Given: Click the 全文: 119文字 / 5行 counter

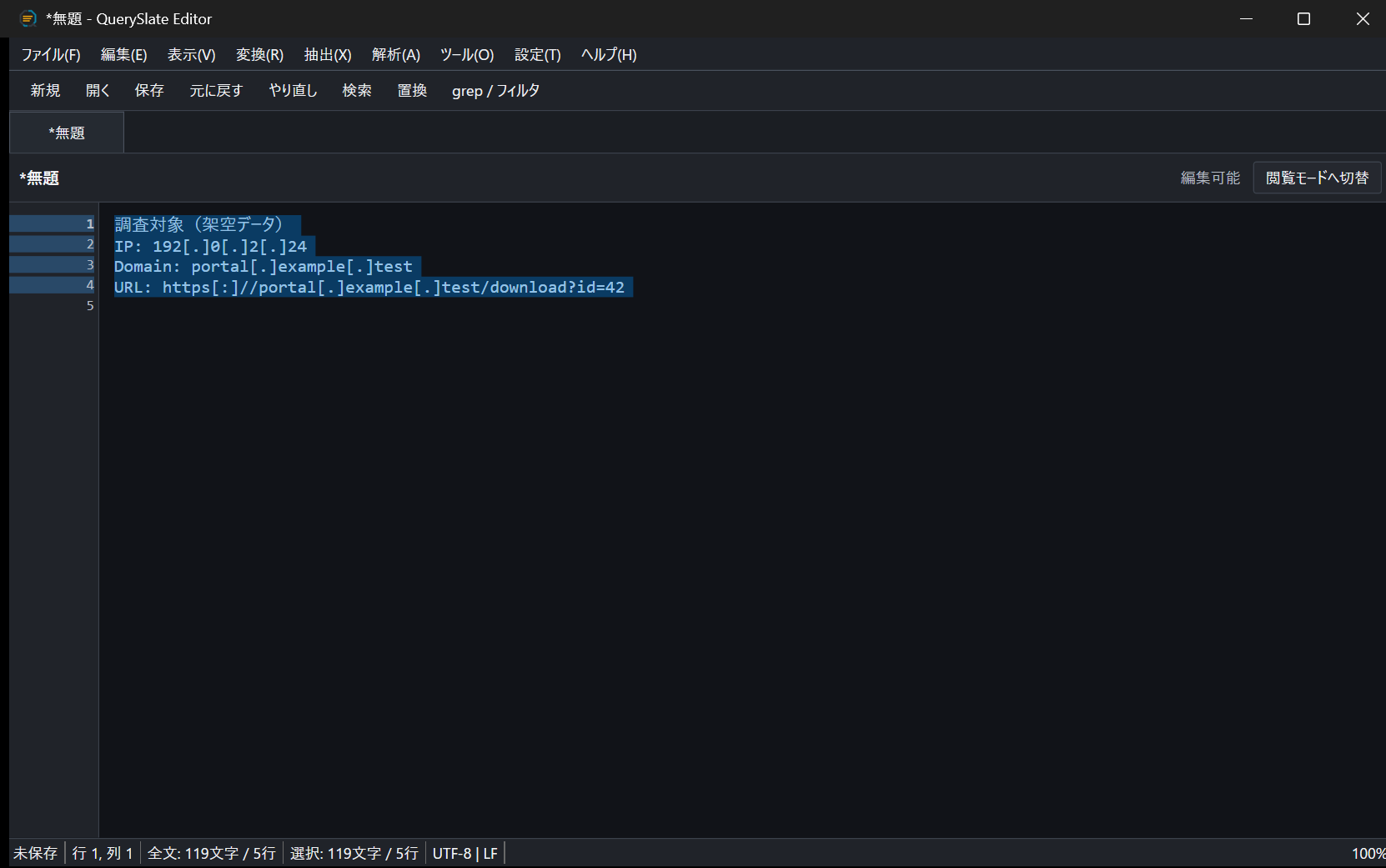Looking at the screenshot, I should click(x=212, y=853).
